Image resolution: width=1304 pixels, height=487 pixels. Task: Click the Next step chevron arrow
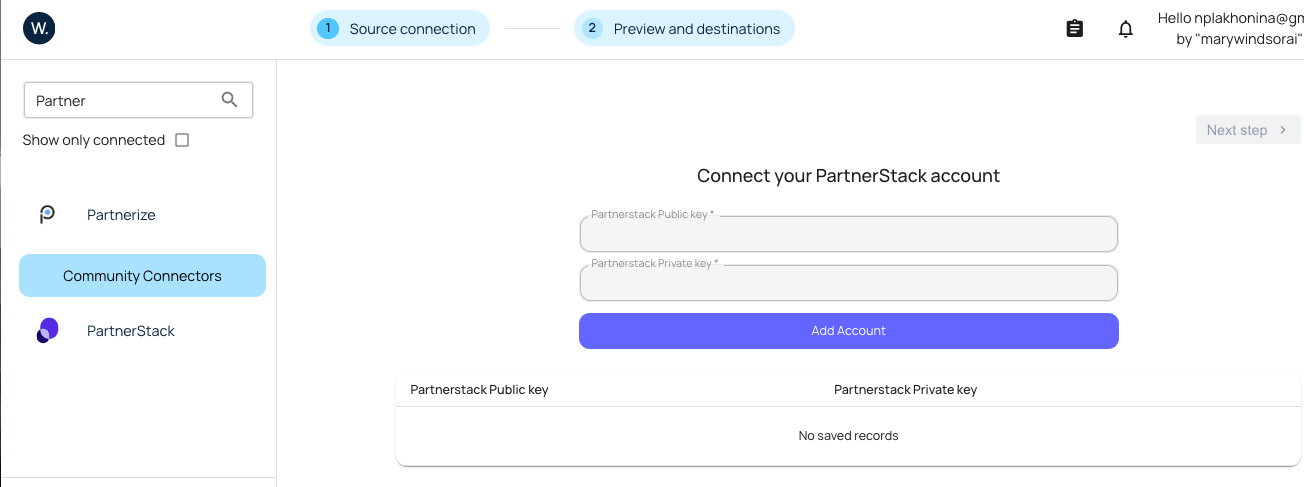1283,130
